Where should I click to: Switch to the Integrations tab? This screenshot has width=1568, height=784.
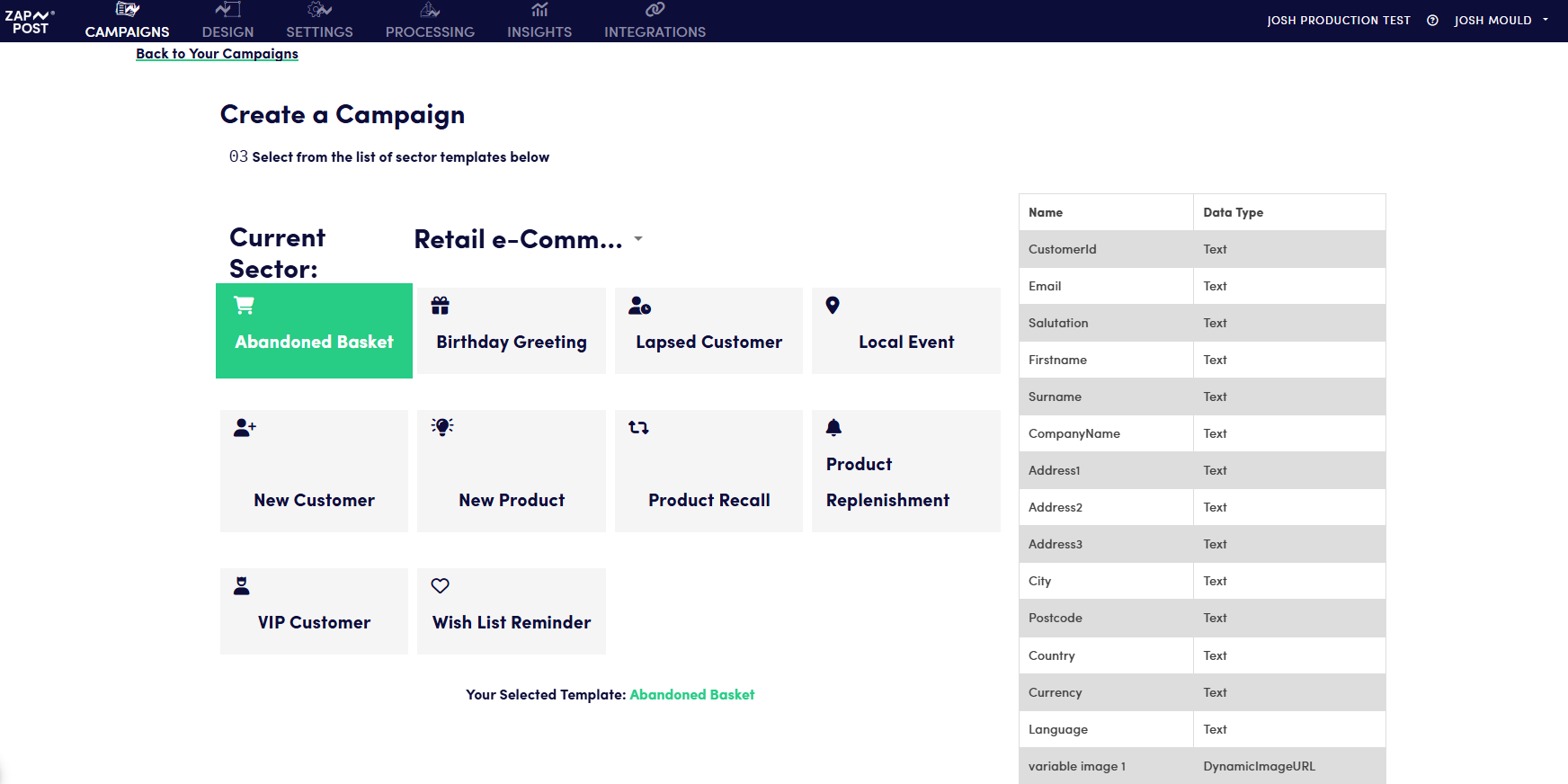coord(655,22)
